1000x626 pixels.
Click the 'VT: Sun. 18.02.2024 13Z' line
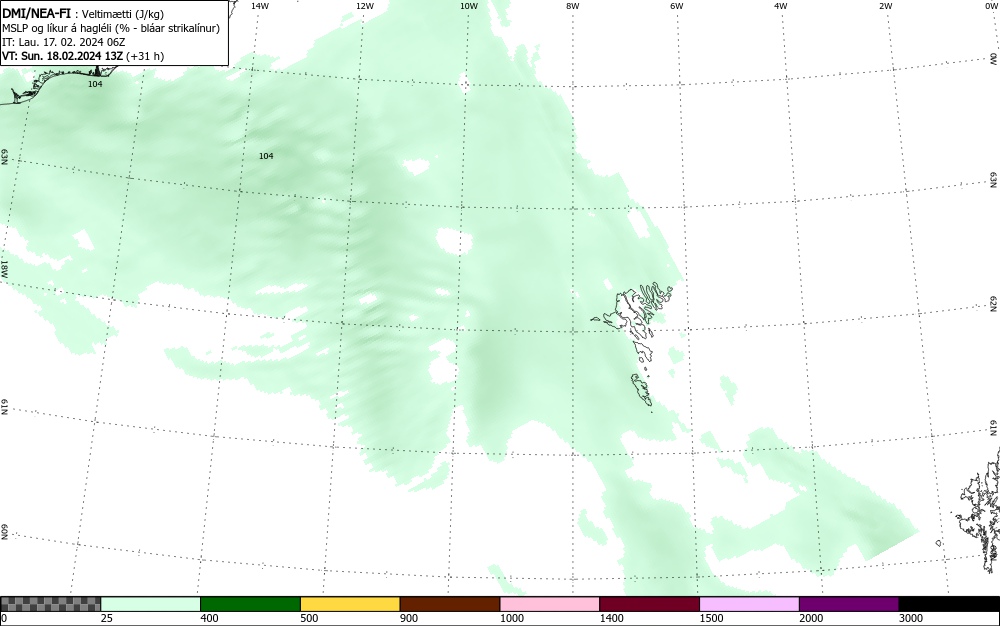(x=83, y=56)
